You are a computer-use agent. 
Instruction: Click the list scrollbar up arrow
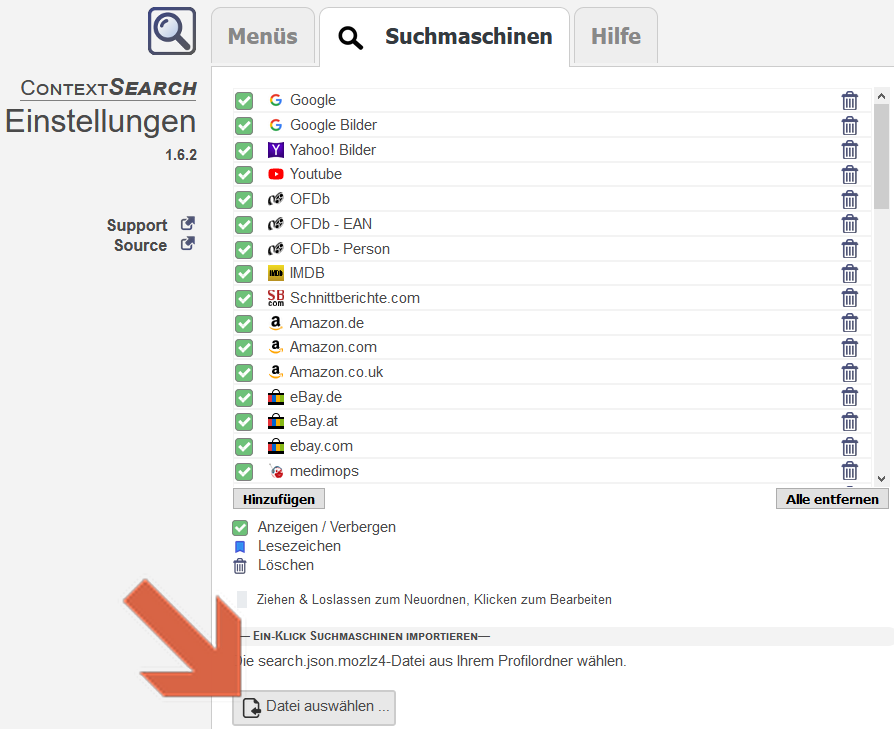click(881, 96)
